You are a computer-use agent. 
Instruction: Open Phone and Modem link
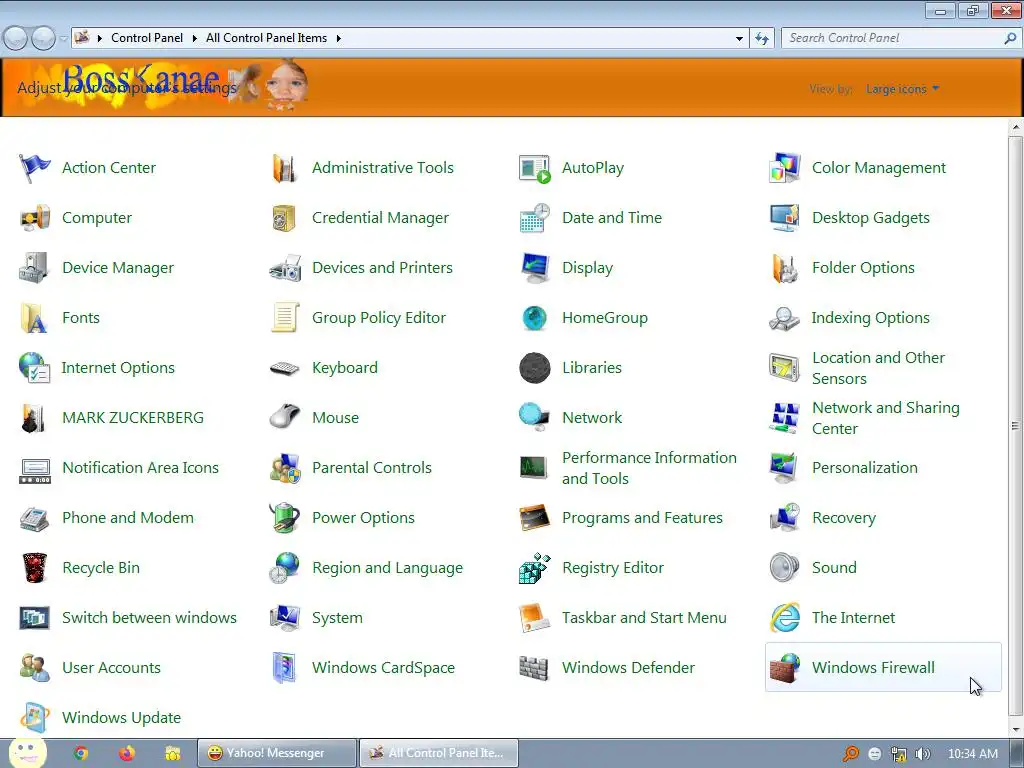[x=128, y=518]
